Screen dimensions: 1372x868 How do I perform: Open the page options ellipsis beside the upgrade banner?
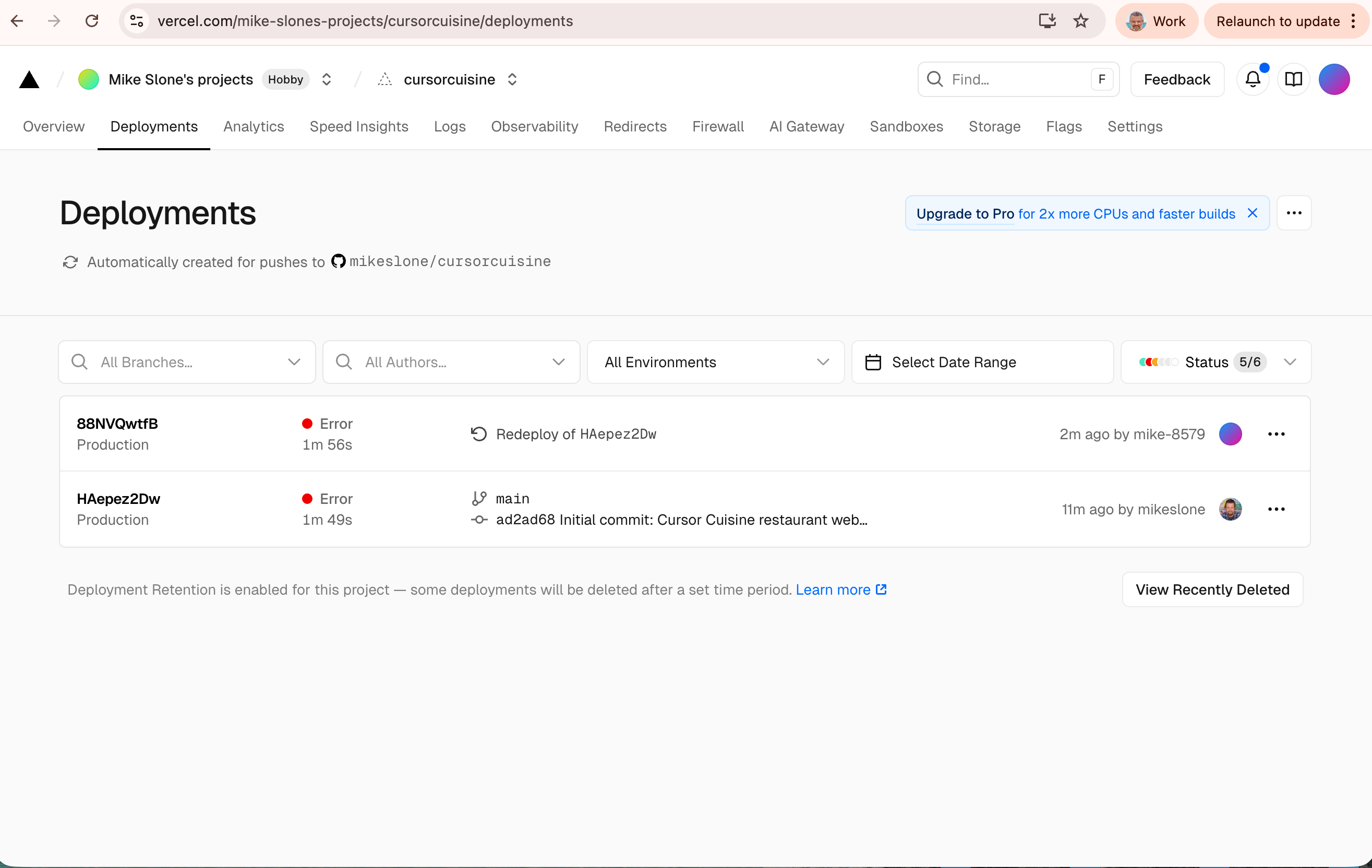pos(1293,213)
